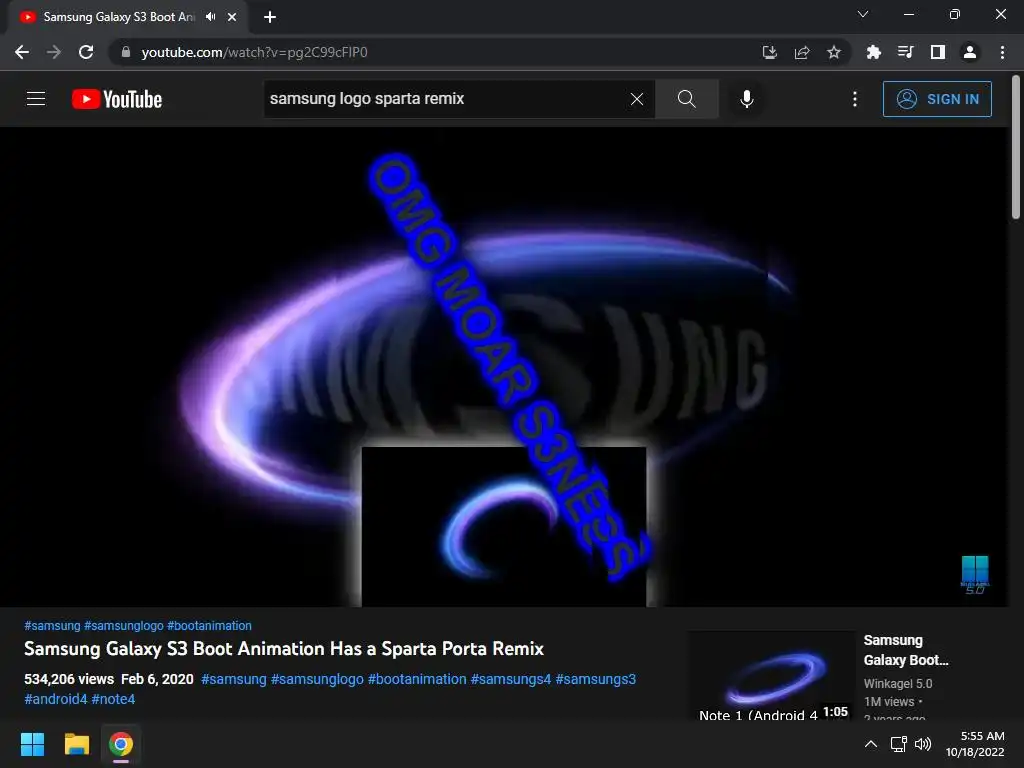The image size is (1024, 768).
Task: Open #android4 hashtag link
Action: pos(56,699)
